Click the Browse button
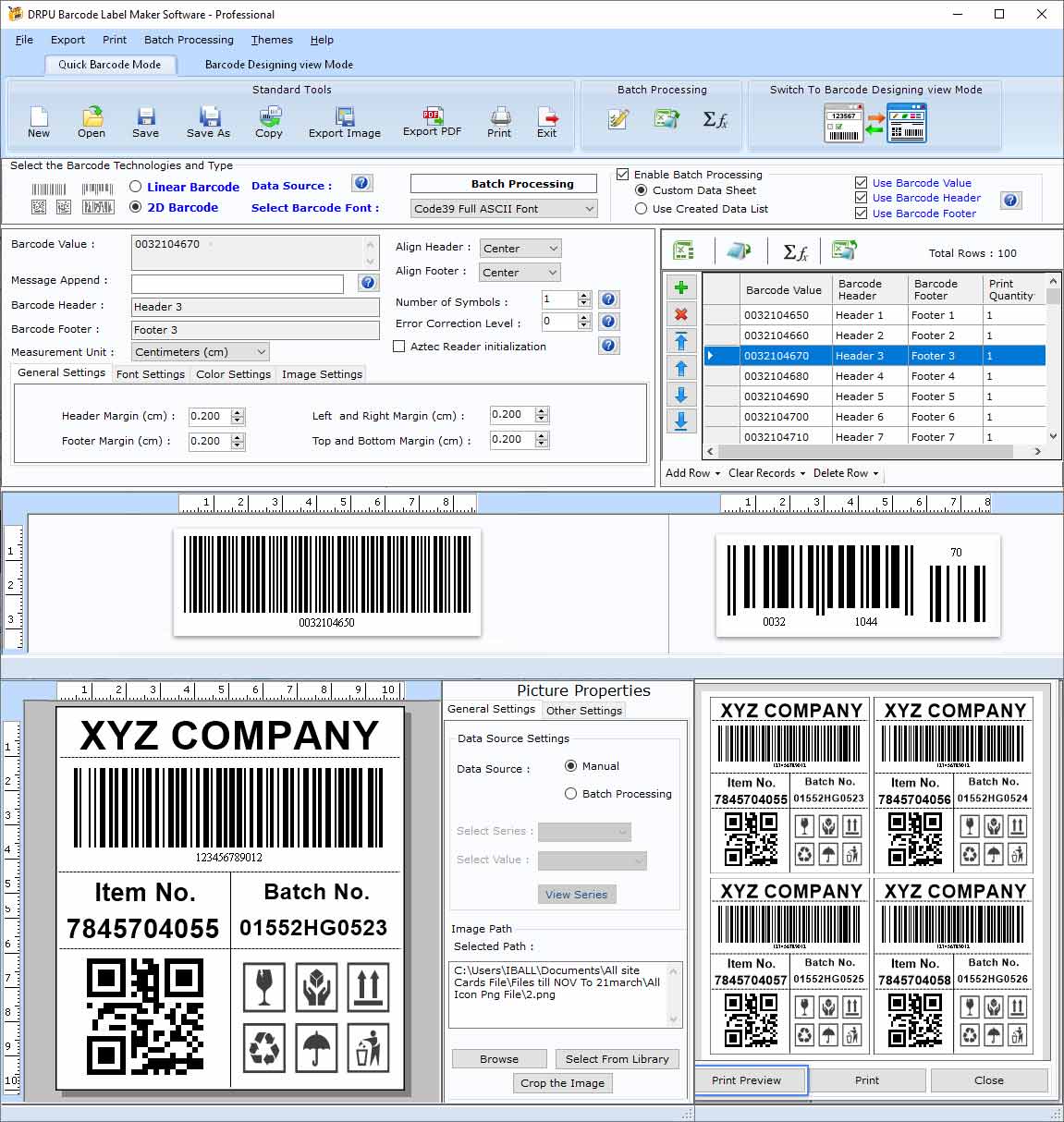The width and height of the screenshot is (1064, 1122). [499, 1059]
